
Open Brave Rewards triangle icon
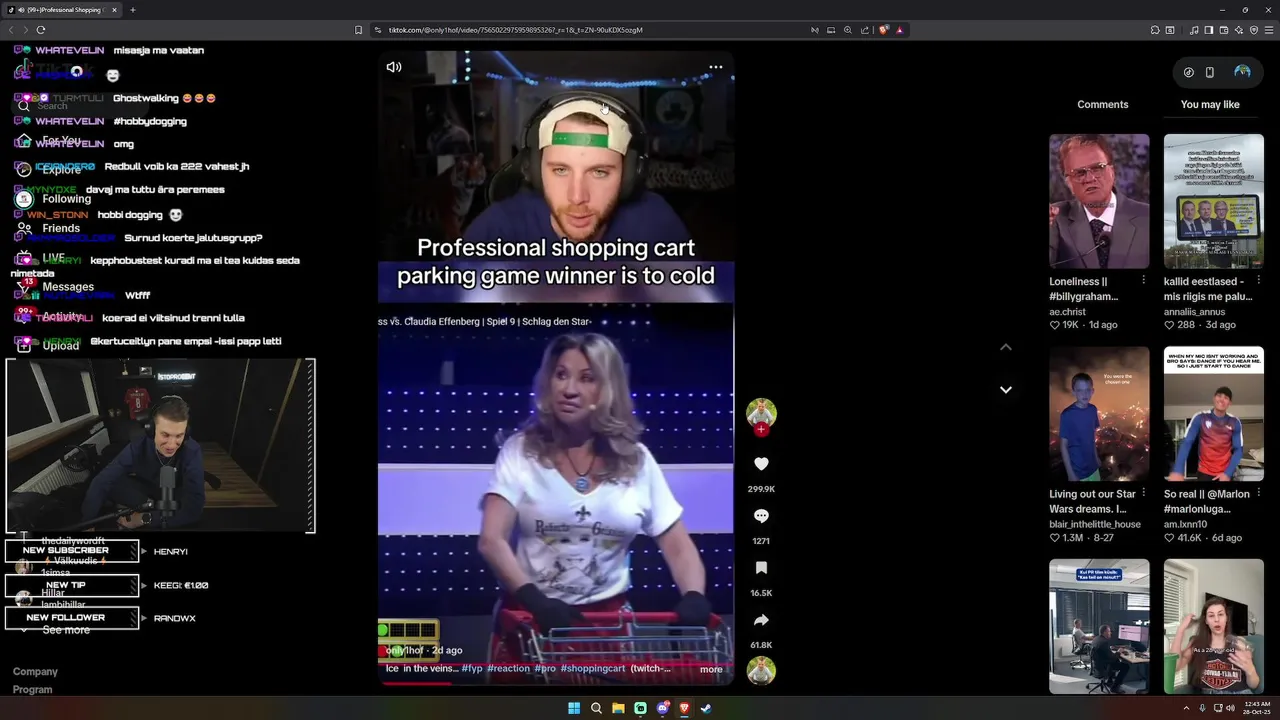[x=900, y=30]
